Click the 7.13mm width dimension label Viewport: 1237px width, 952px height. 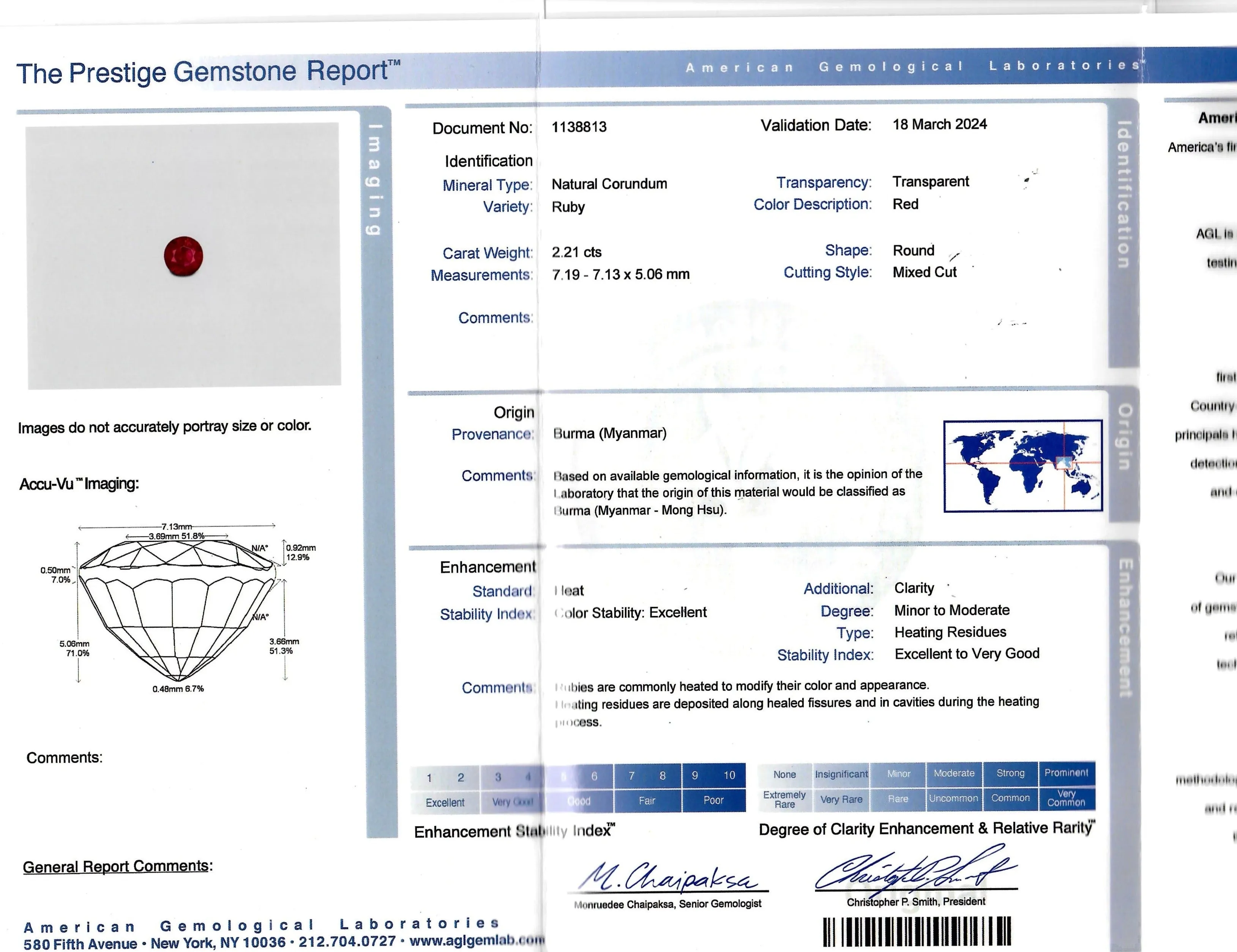pyautogui.click(x=177, y=527)
